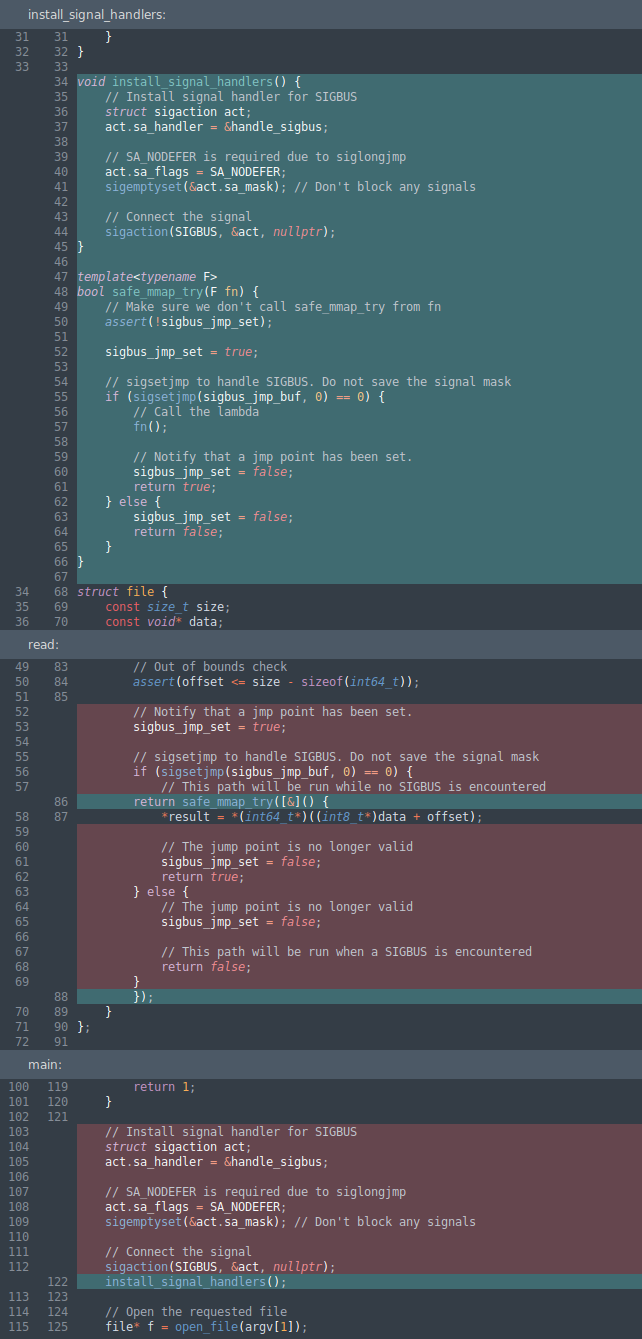This screenshot has height=1339, width=642.
Task: Click the "} else {" line in the removed block
Action: (154, 892)
